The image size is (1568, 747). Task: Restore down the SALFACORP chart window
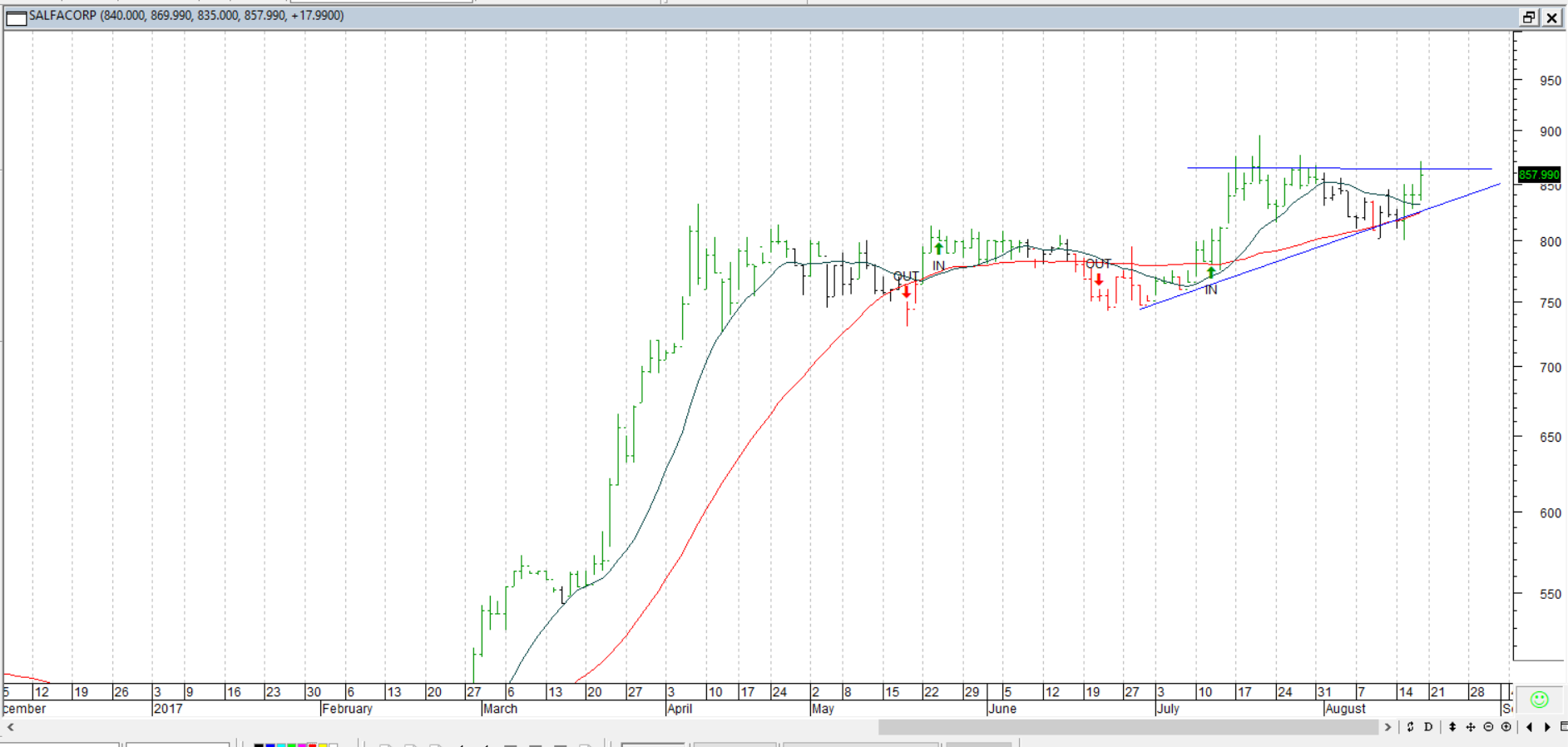click(x=1529, y=17)
